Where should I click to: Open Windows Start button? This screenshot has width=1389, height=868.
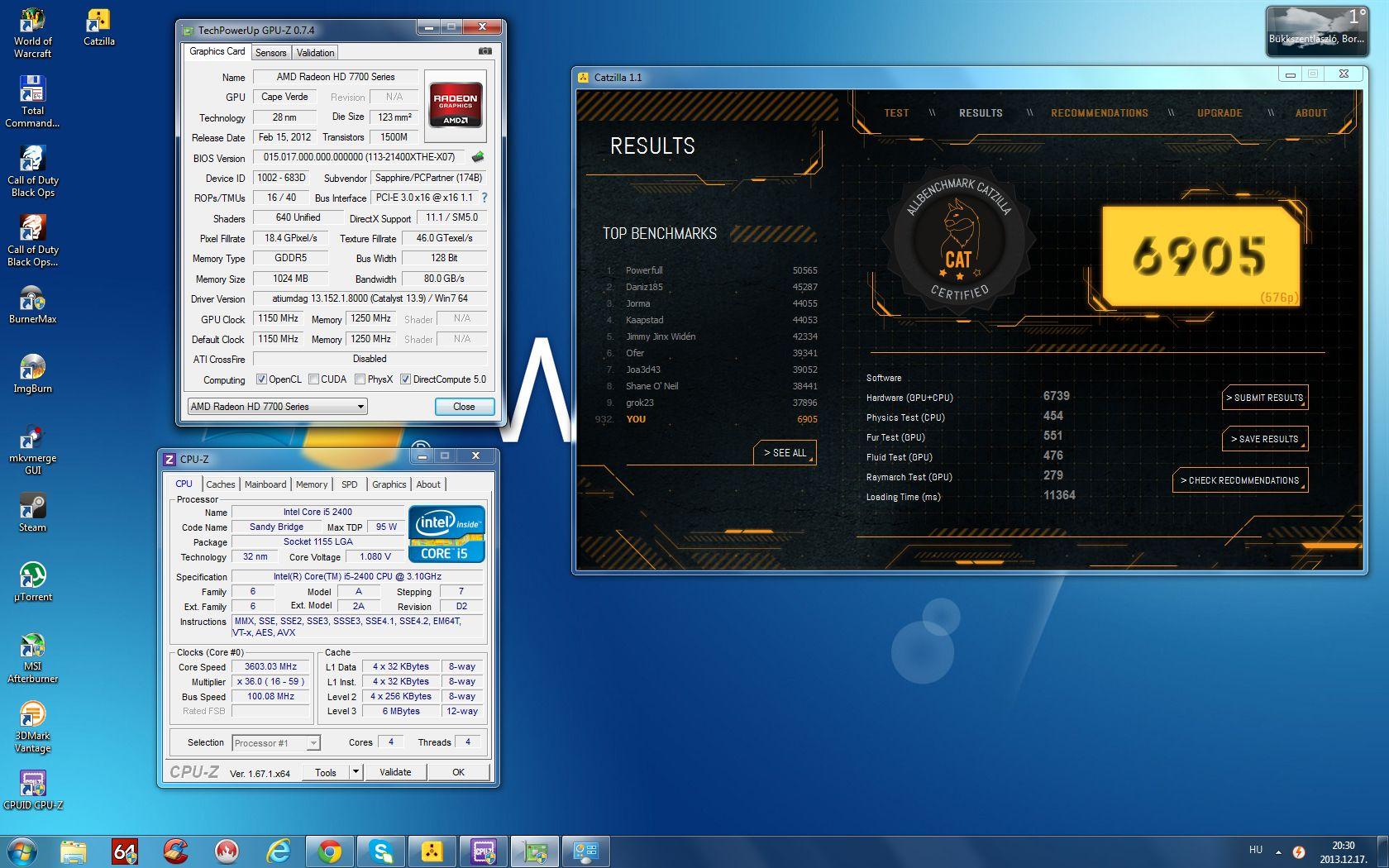point(22,851)
